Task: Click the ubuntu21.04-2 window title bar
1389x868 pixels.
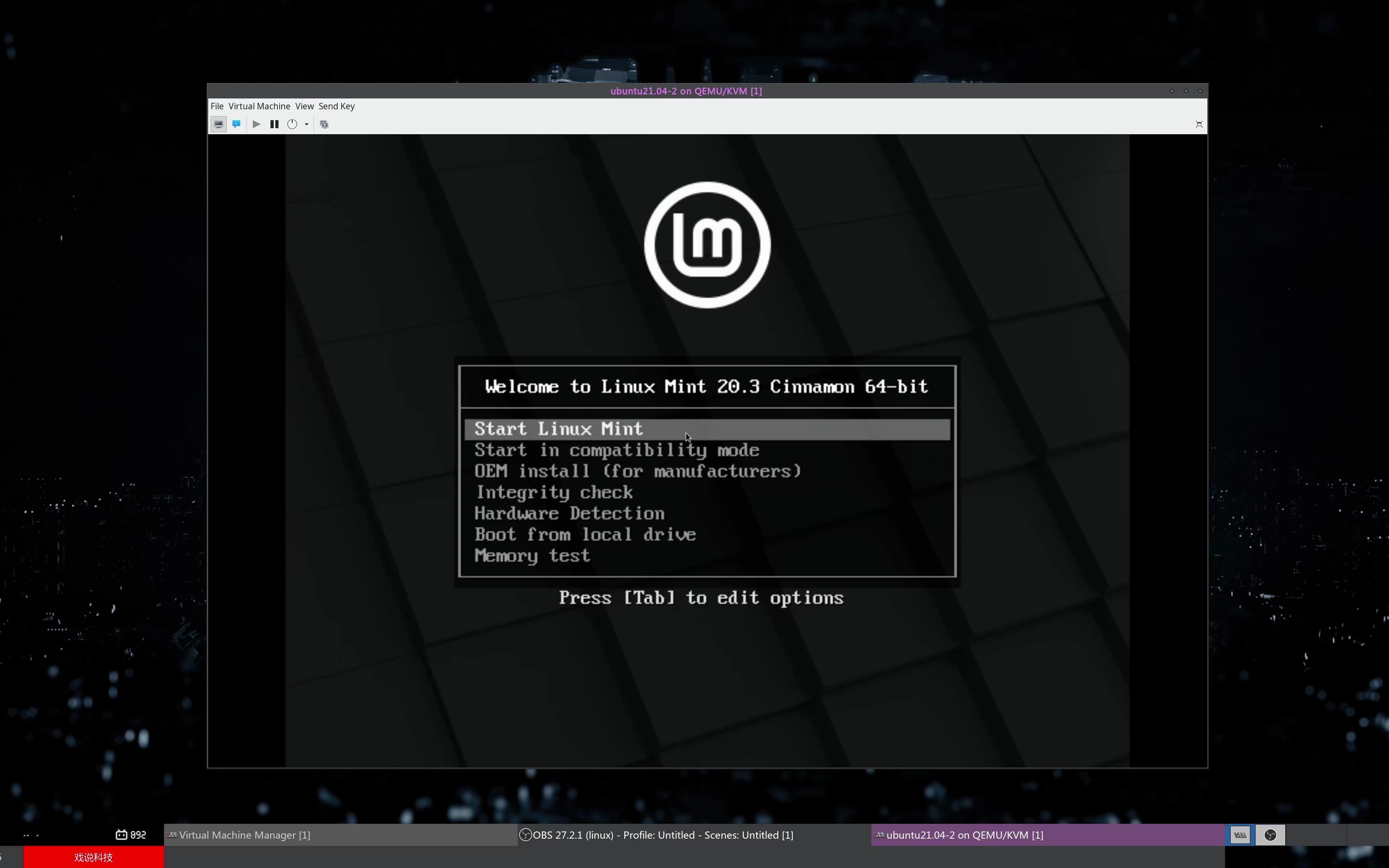Action: [x=686, y=91]
